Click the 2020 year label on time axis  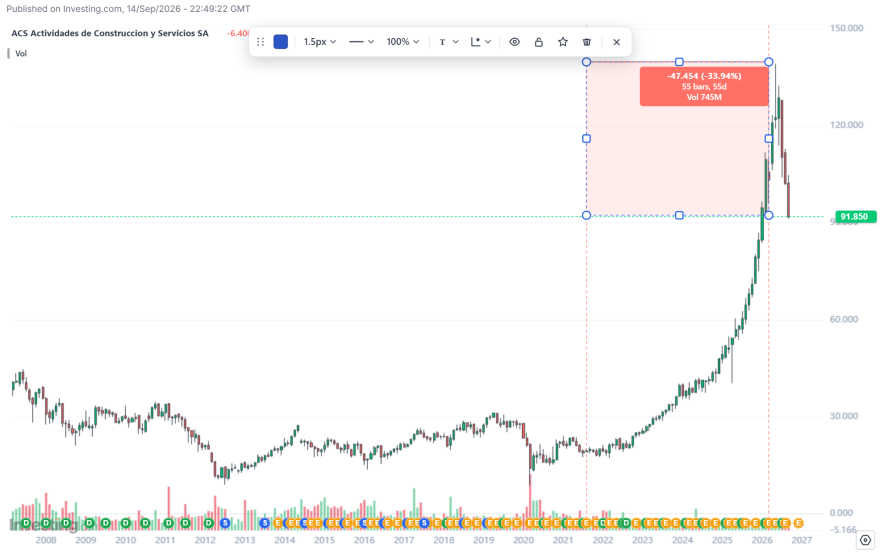tap(524, 540)
